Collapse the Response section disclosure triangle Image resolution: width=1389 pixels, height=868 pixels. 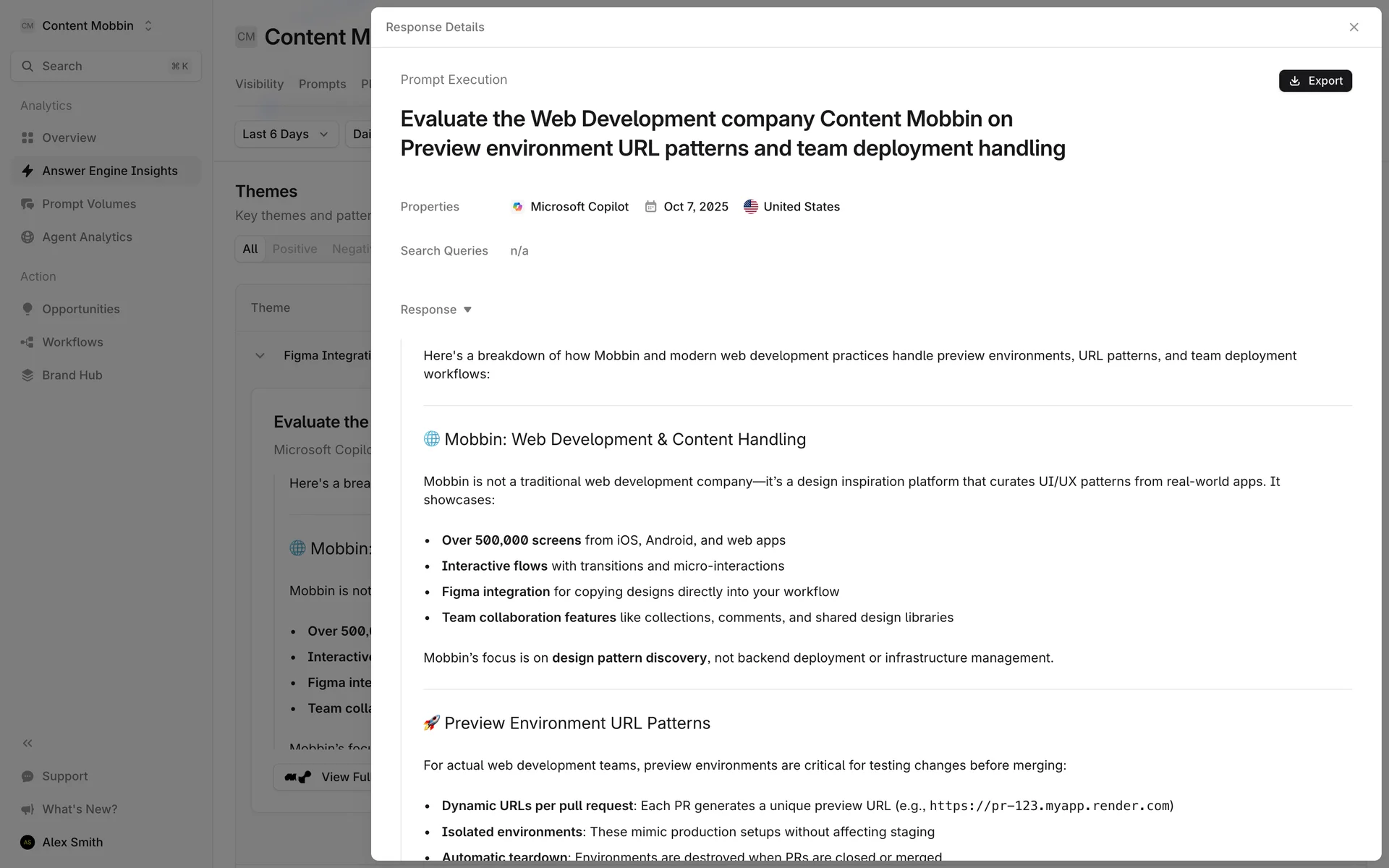[467, 310]
